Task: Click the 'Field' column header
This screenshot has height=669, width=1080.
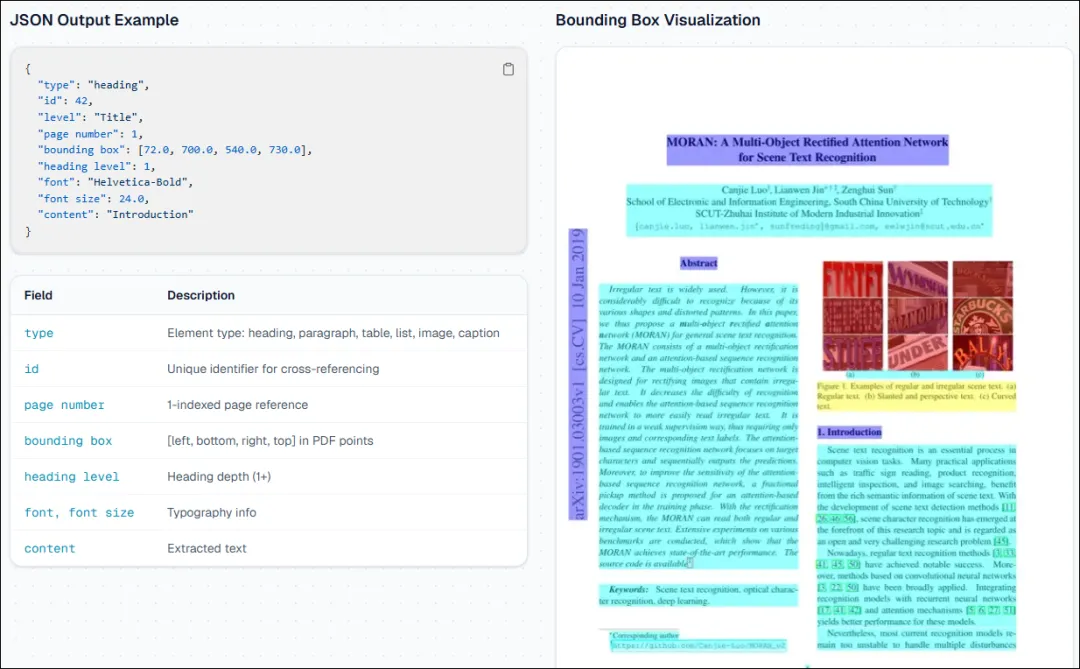Action: [39, 295]
